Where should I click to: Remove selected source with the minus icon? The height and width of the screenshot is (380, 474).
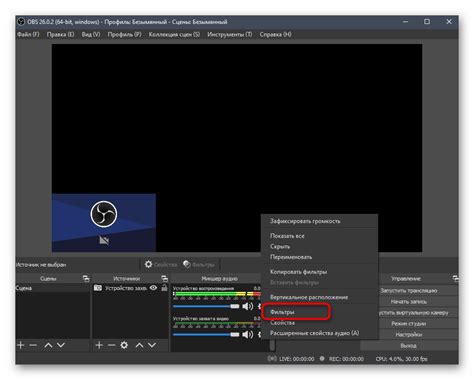111,345
